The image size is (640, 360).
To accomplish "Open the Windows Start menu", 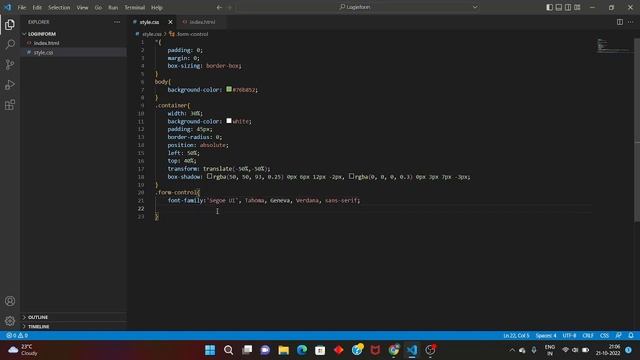I will click(x=210, y=350).
